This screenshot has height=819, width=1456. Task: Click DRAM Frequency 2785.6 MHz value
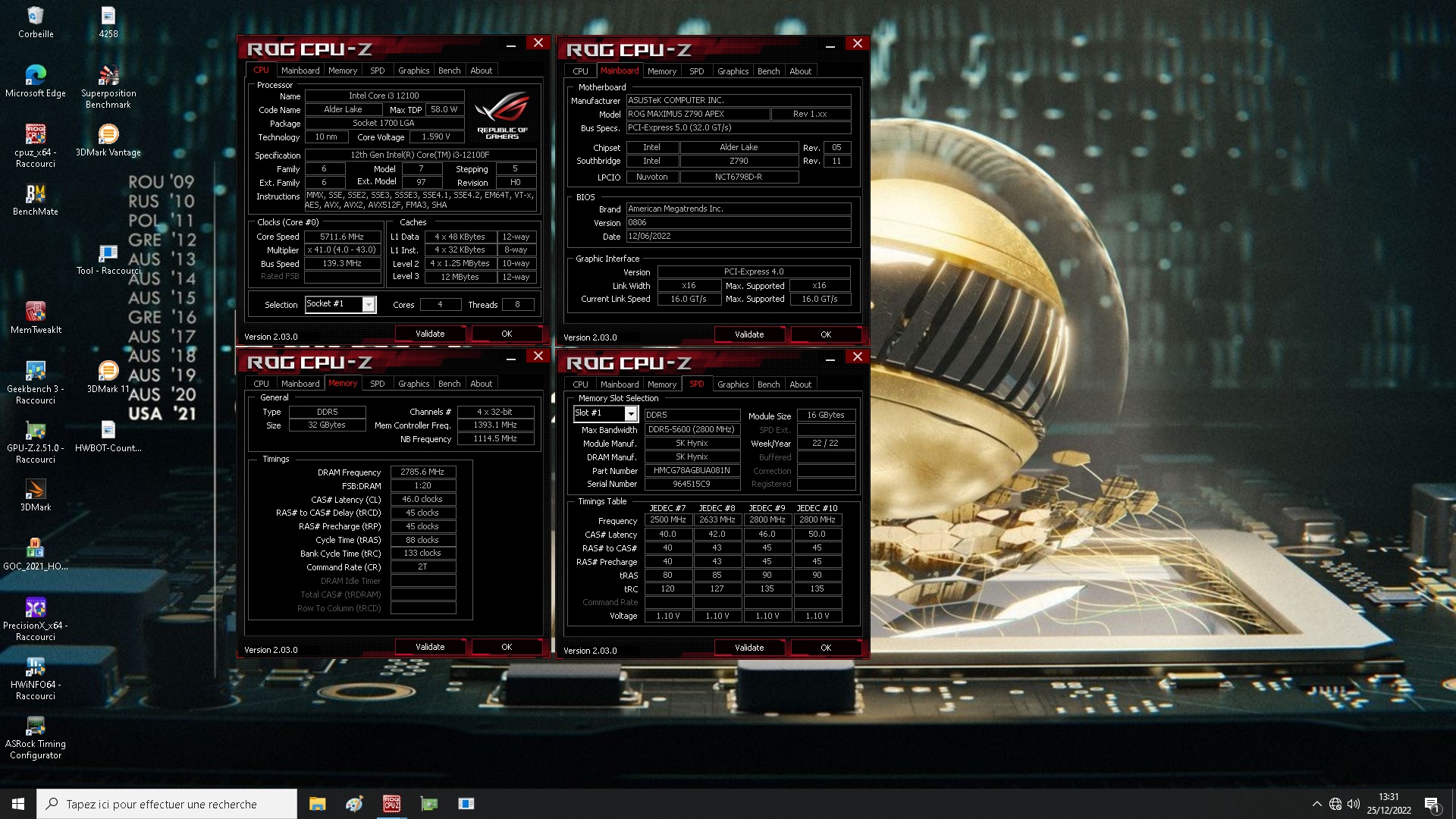(423, 472)
